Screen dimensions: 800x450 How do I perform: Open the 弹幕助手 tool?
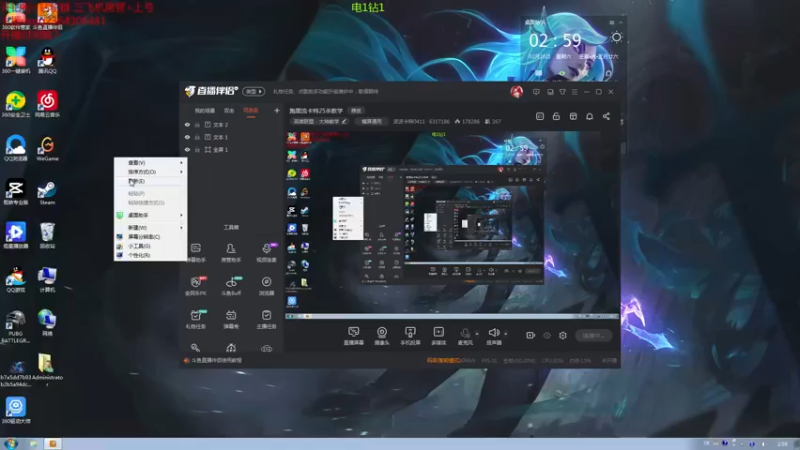click(x=196, y=253)
